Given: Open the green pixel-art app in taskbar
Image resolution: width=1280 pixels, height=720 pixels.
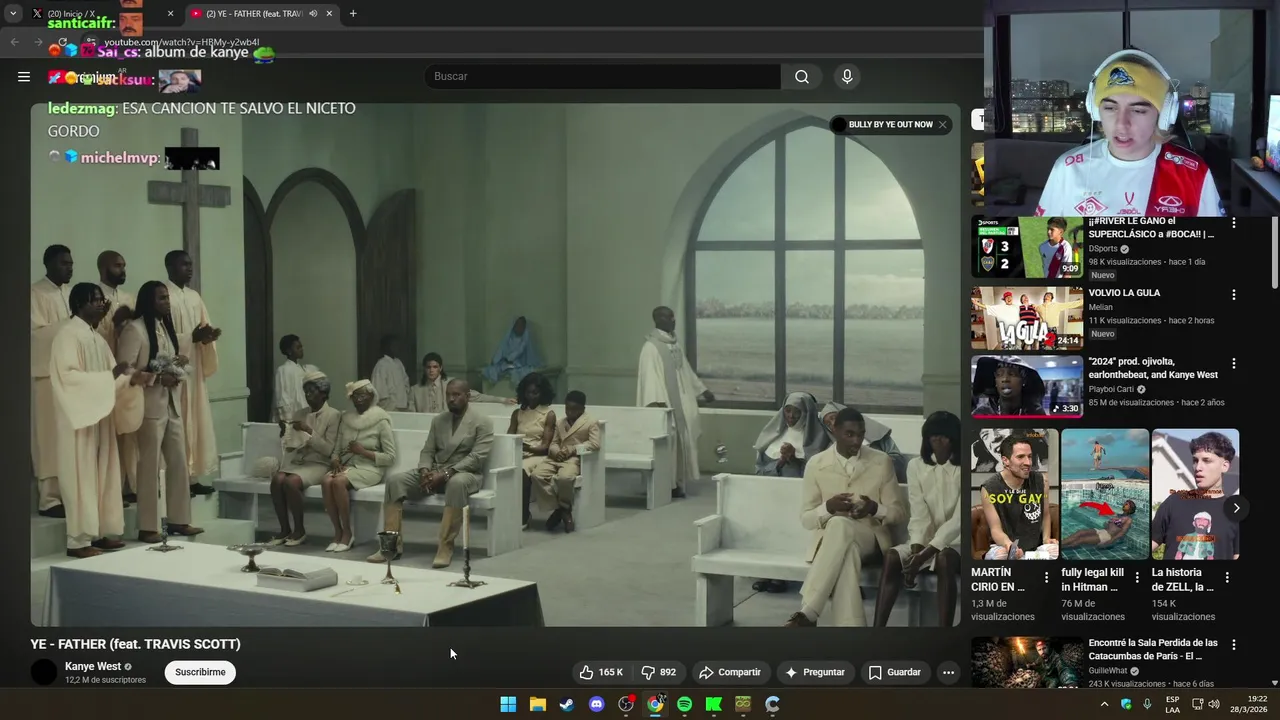Looking at the screenshot, I should tap(743, 704).
